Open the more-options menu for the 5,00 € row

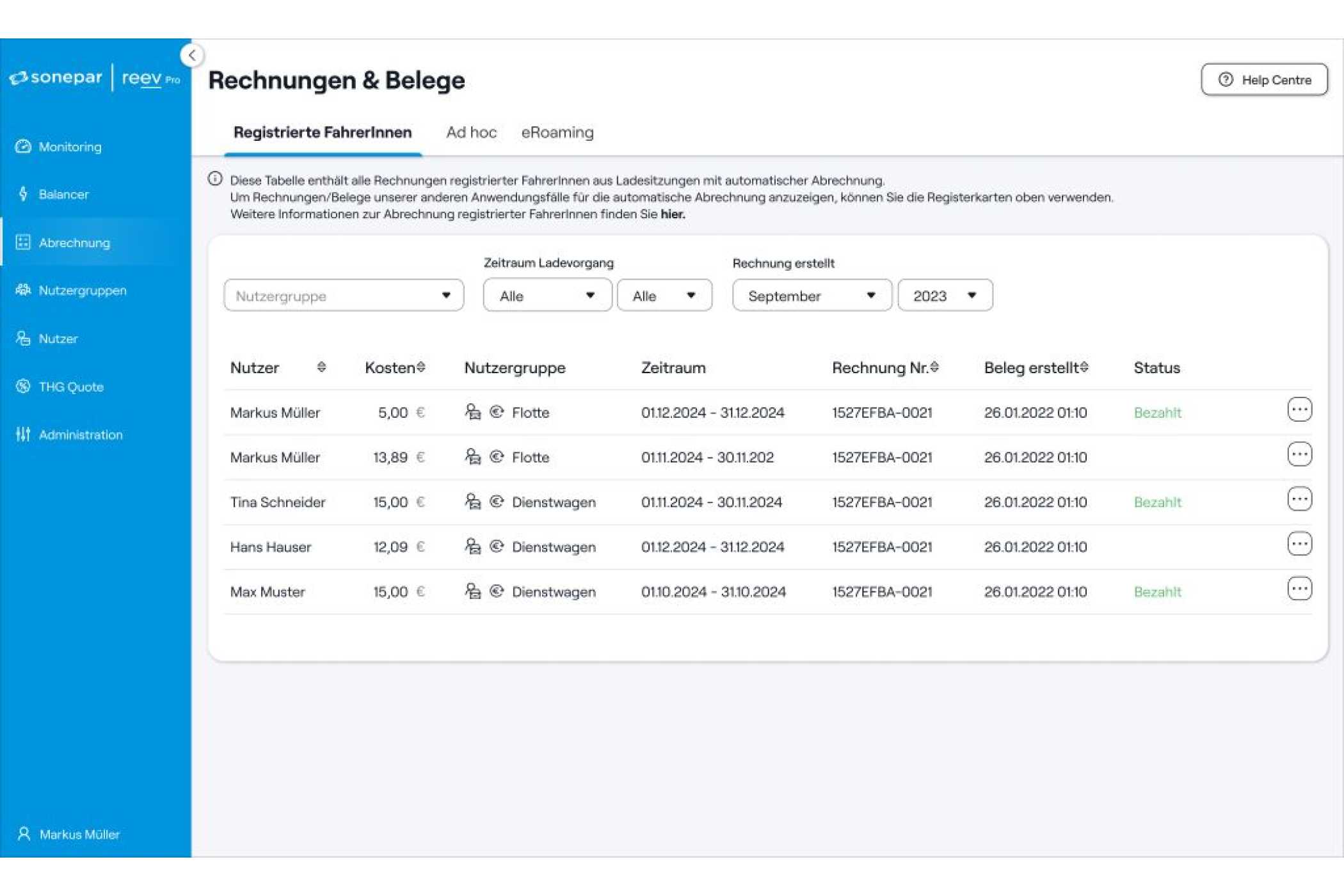1299,410
